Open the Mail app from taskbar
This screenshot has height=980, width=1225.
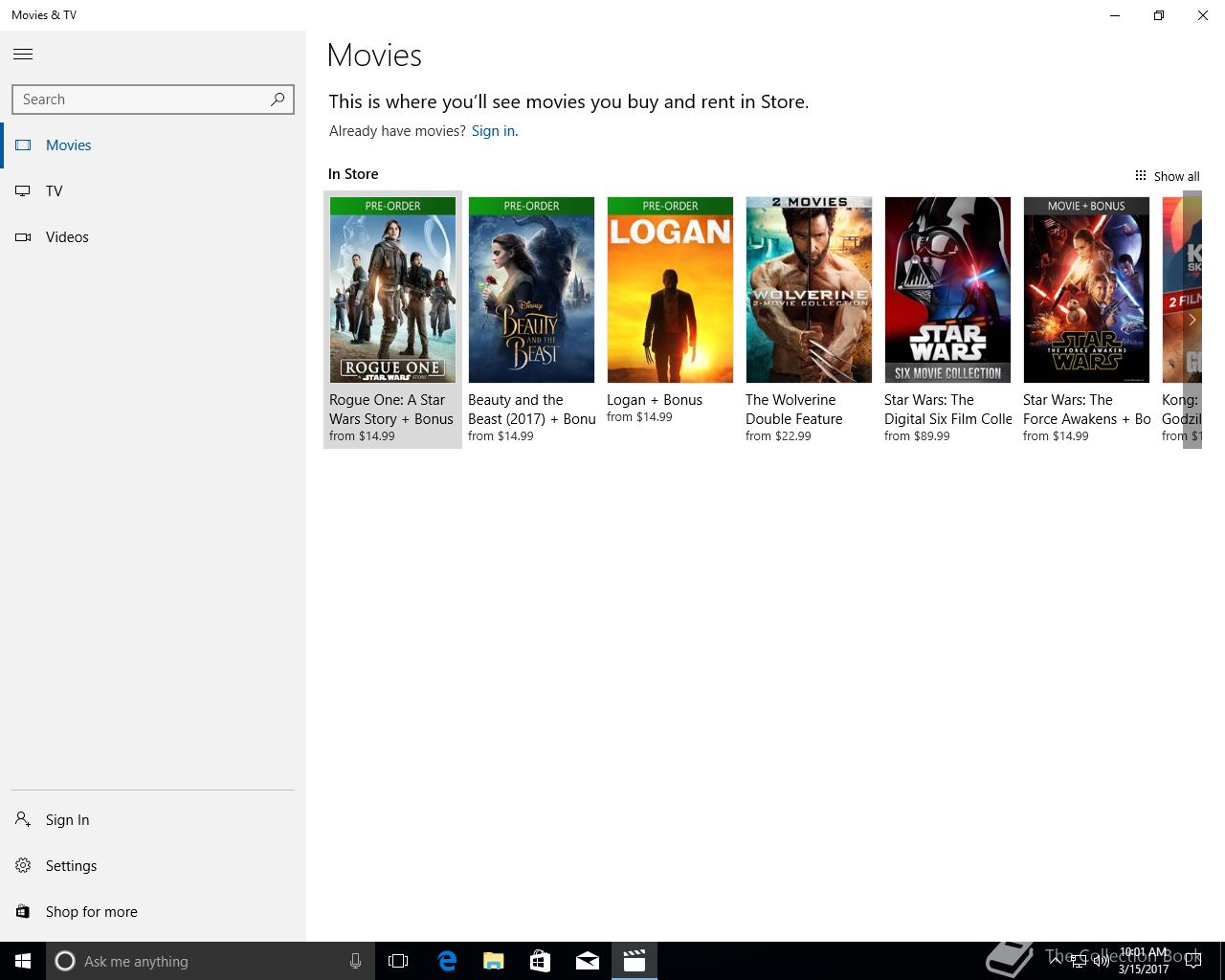coord(587,961)
